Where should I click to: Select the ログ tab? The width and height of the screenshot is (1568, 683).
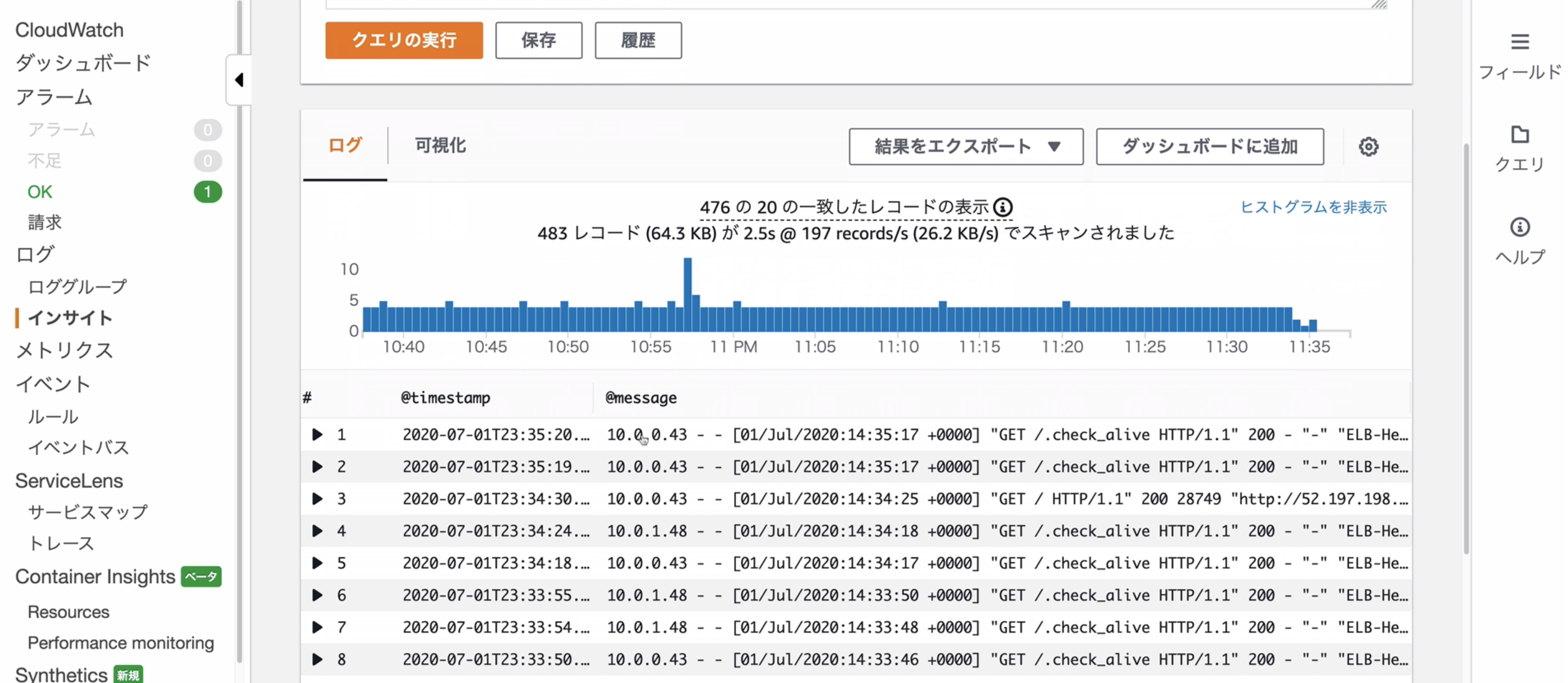click(x=344, y=145)
